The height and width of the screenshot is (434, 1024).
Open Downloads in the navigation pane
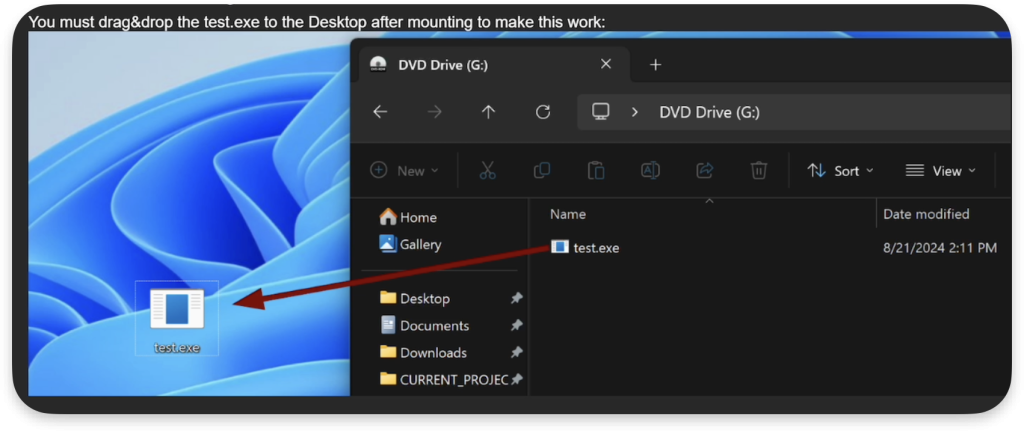click(423, 352)
